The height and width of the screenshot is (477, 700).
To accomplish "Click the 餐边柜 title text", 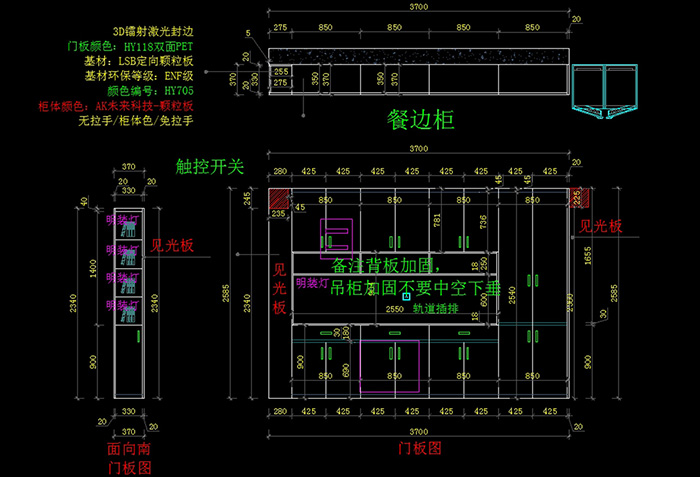I will (421, 121).
